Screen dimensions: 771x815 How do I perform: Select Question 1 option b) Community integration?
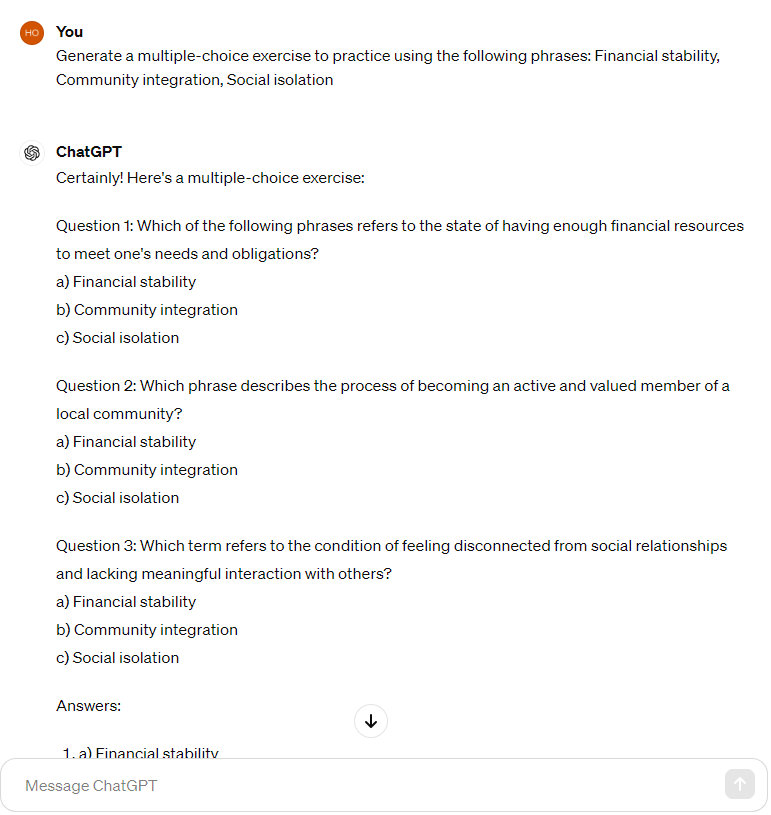pos(147,310)
